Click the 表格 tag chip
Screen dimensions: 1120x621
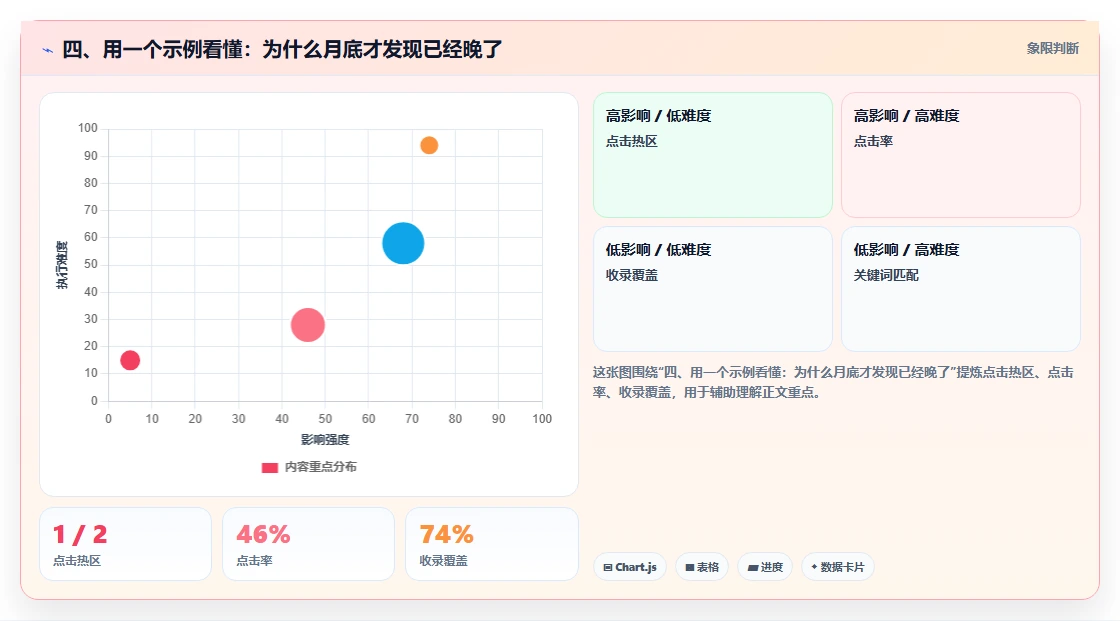[x=702, y=567]
